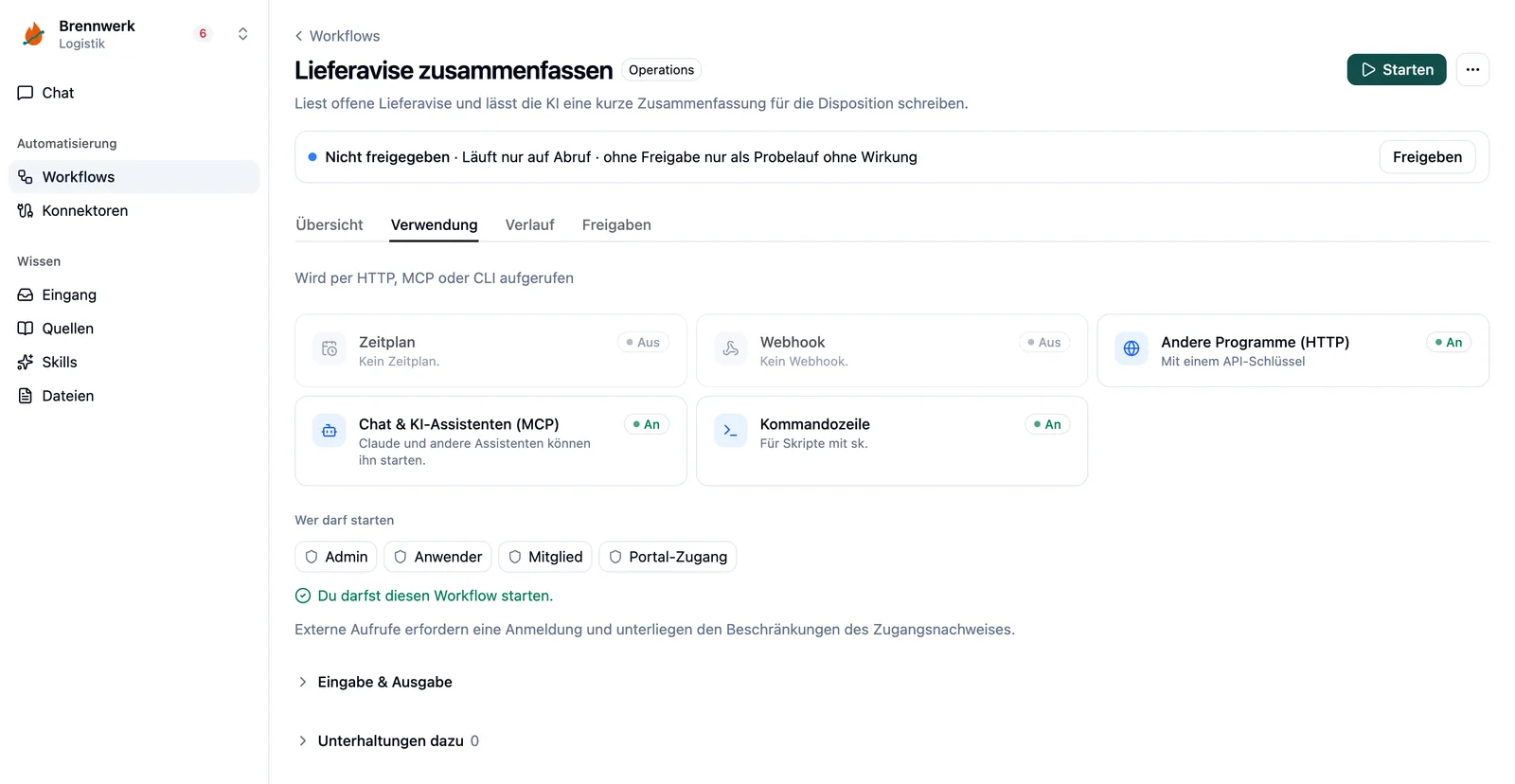1515x784 pixels.
Task: Toggle the Webhook Aus status
Action: pos(1045,343)
